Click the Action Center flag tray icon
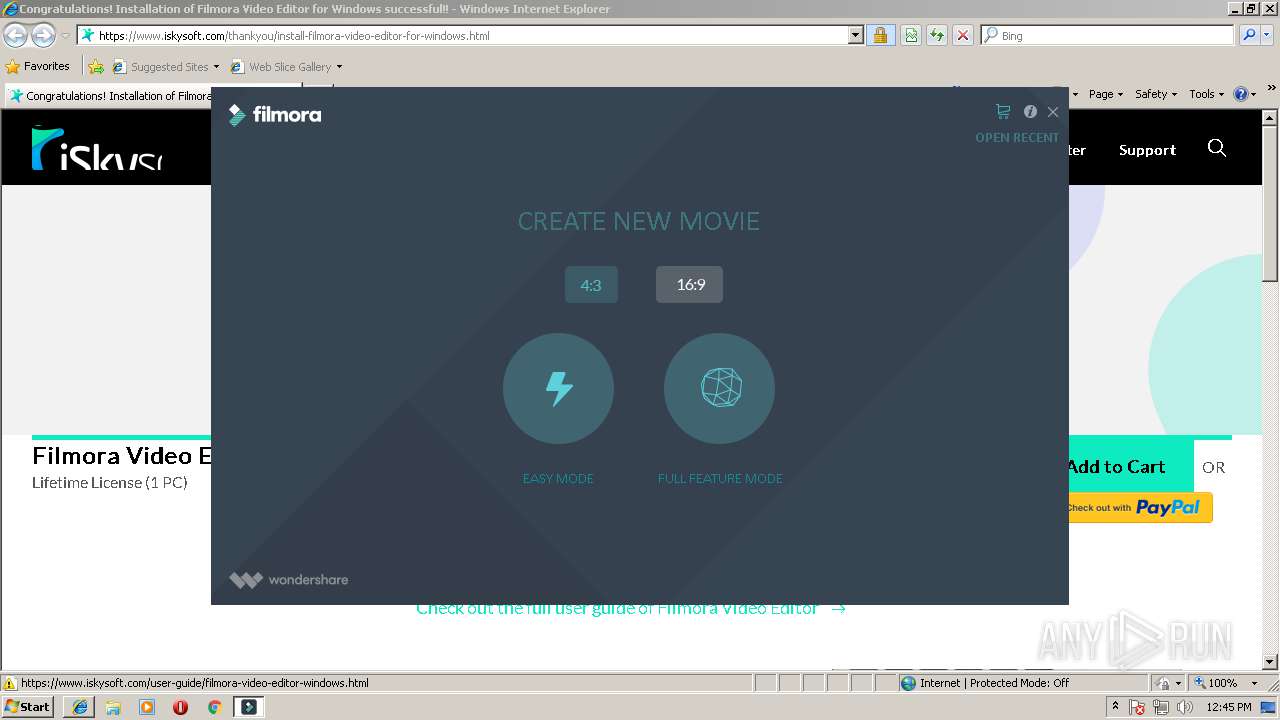 (1138, 707)
